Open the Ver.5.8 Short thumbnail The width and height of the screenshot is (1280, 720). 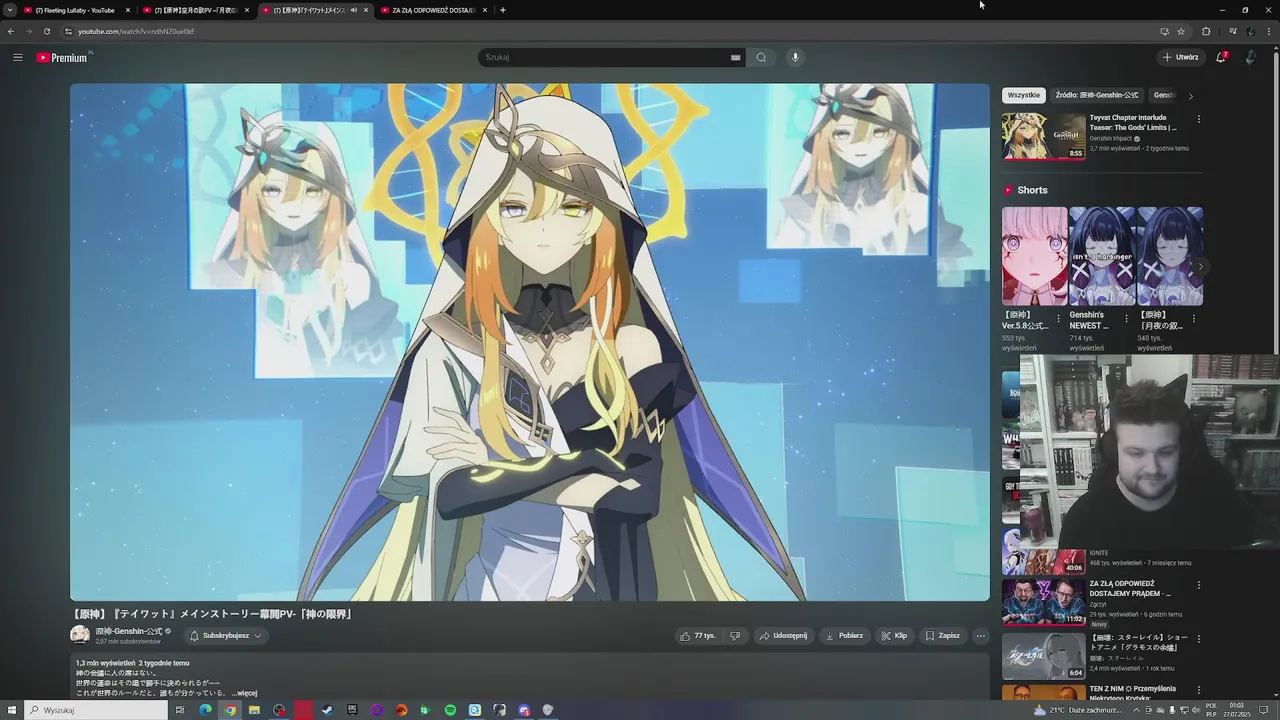pyautogui.click(x=1034, y=256)
